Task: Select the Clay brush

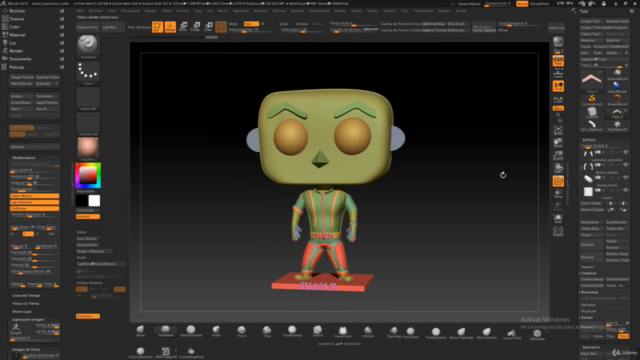Action: point(267,331)
